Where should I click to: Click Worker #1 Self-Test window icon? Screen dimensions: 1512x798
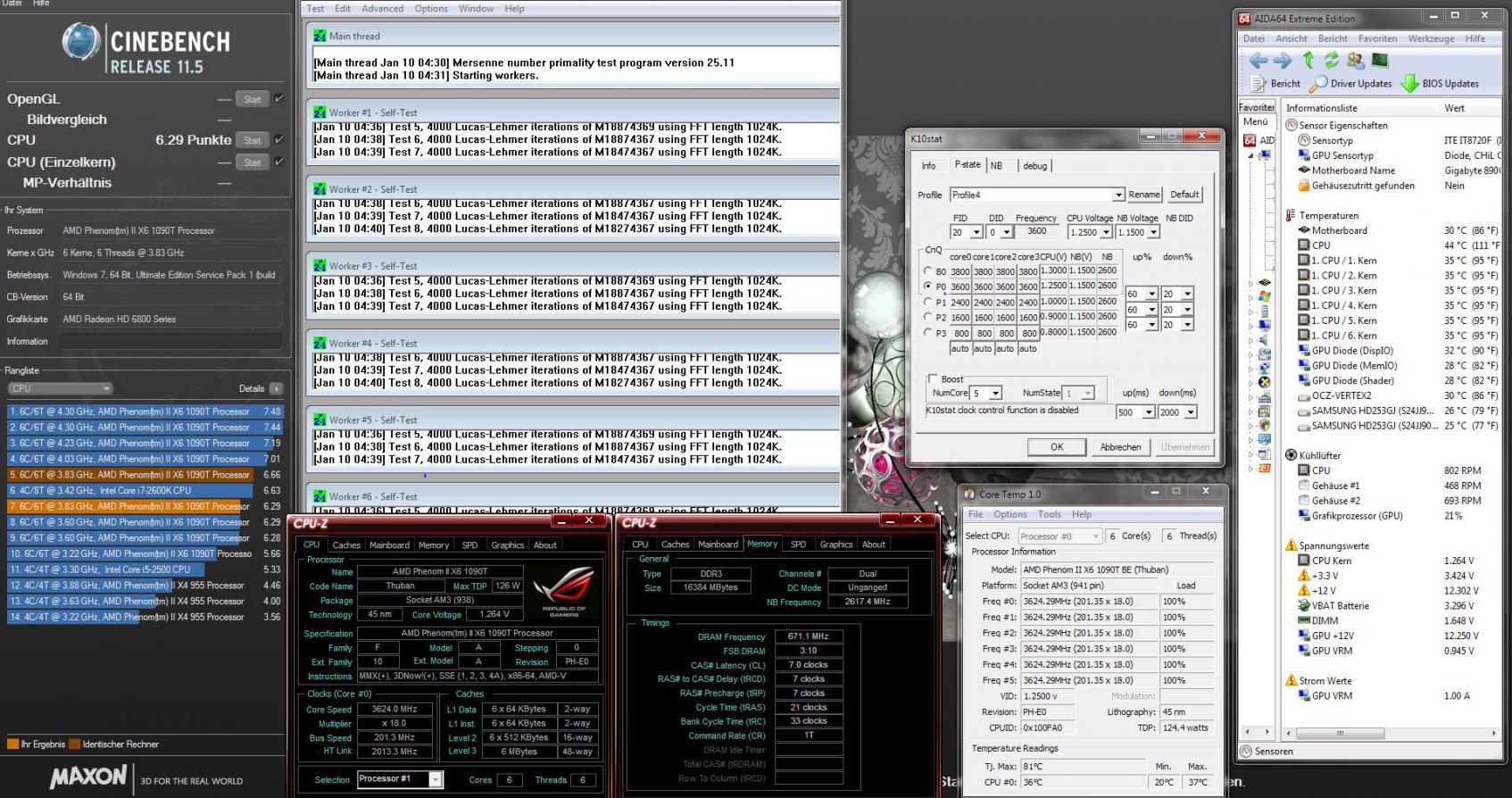click(x=320, y=112)
